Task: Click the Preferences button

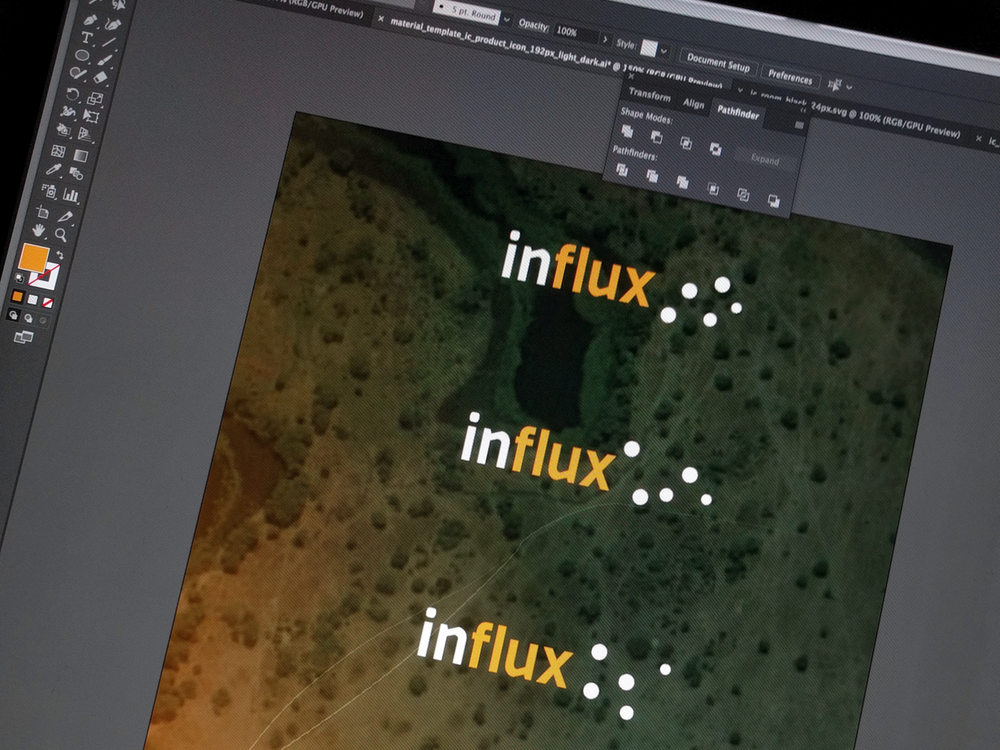Action: [x=790, y=77]
